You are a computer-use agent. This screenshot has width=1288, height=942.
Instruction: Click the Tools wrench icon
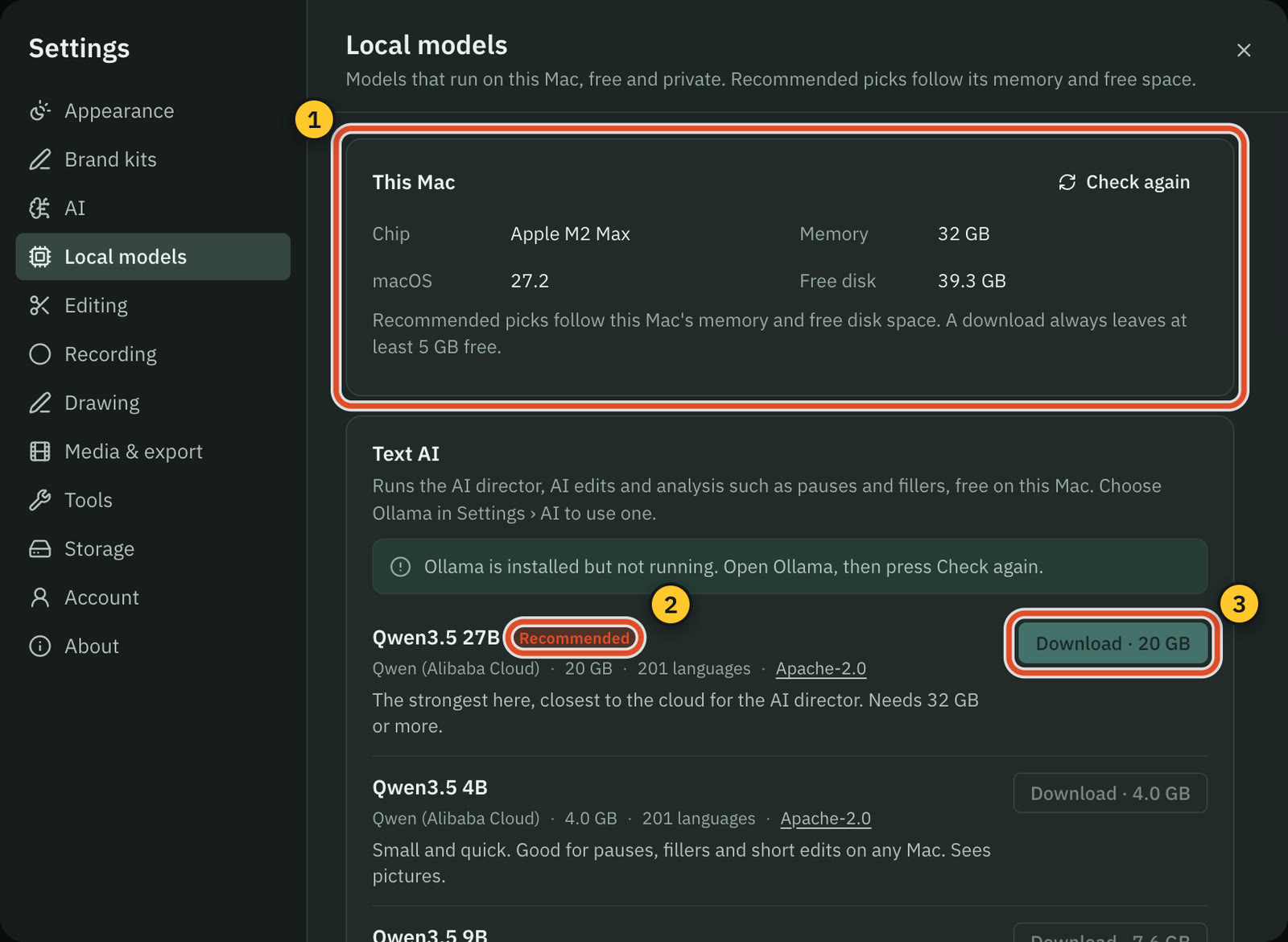click(x=39, y=500)
